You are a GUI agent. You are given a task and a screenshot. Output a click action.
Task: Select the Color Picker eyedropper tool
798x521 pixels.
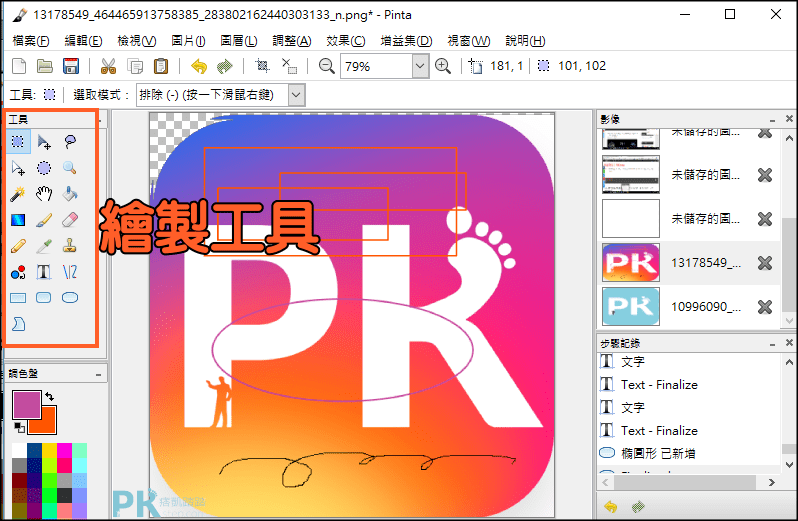[x=44, y=246]
